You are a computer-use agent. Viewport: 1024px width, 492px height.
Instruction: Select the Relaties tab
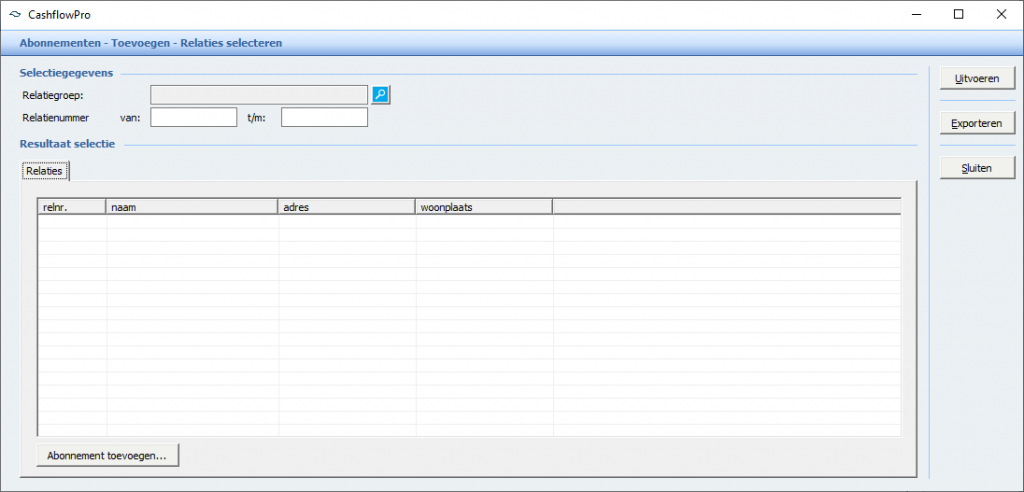click(44, 171)
